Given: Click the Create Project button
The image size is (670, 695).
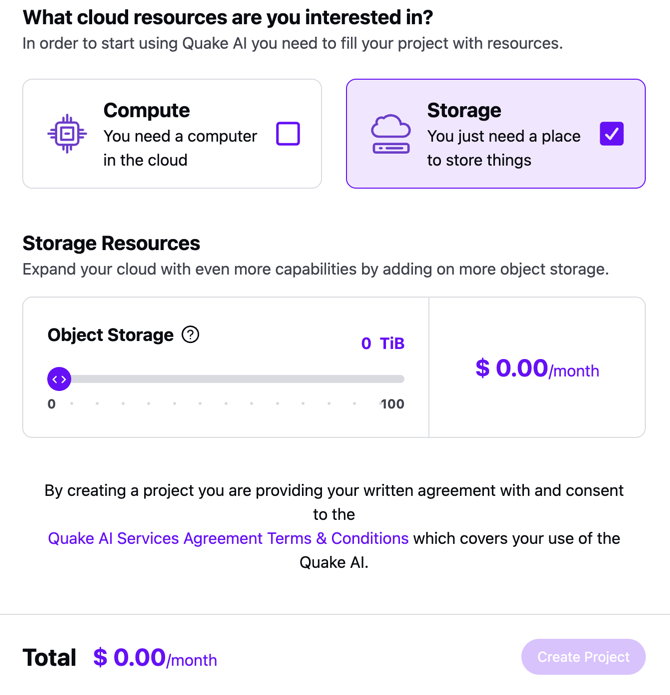Looking at the screenshot, I should [583, 657].
